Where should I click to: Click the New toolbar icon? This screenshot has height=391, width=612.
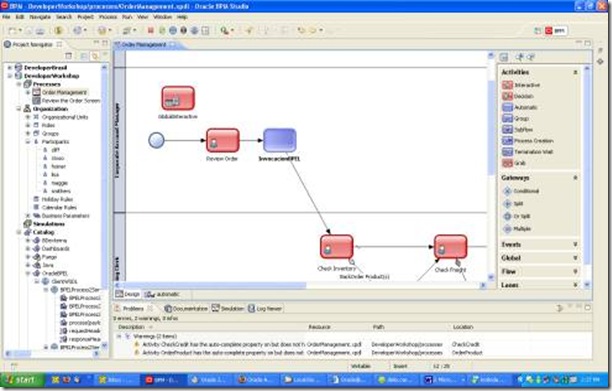[12, 30]
